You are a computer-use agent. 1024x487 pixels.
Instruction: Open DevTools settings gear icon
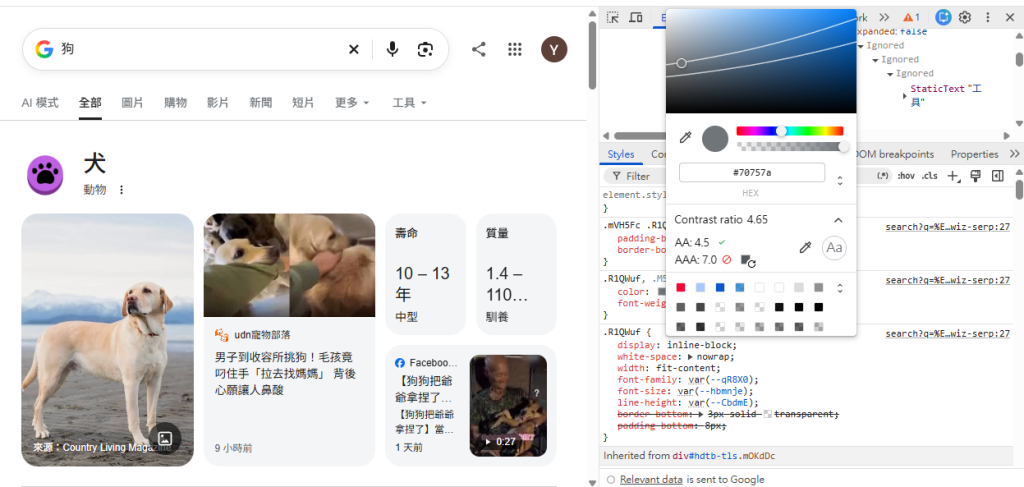click(x=965, y=18)
